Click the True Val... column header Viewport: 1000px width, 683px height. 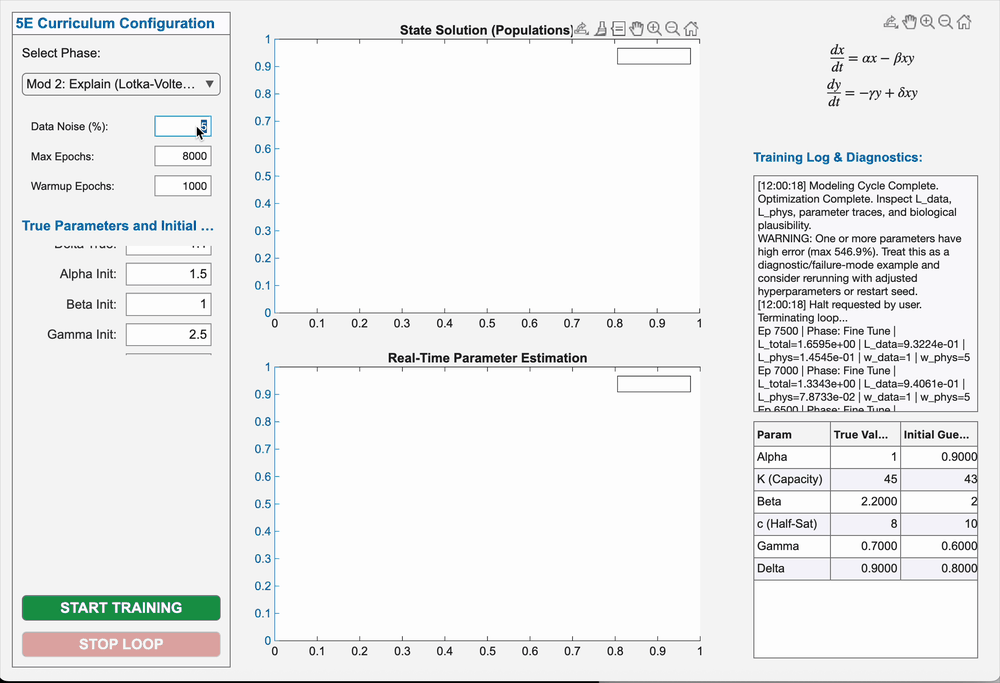click(865, 434)
